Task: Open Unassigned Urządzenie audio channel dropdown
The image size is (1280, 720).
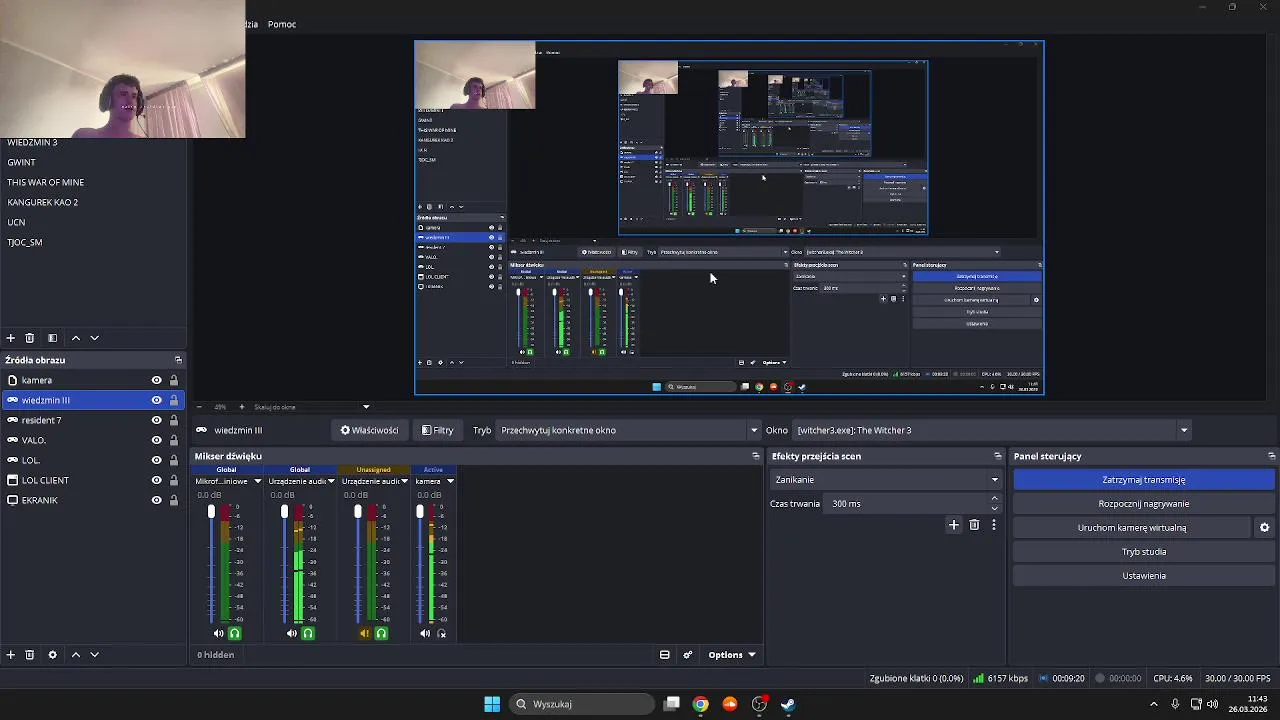Action: click(x=404, y=481)
